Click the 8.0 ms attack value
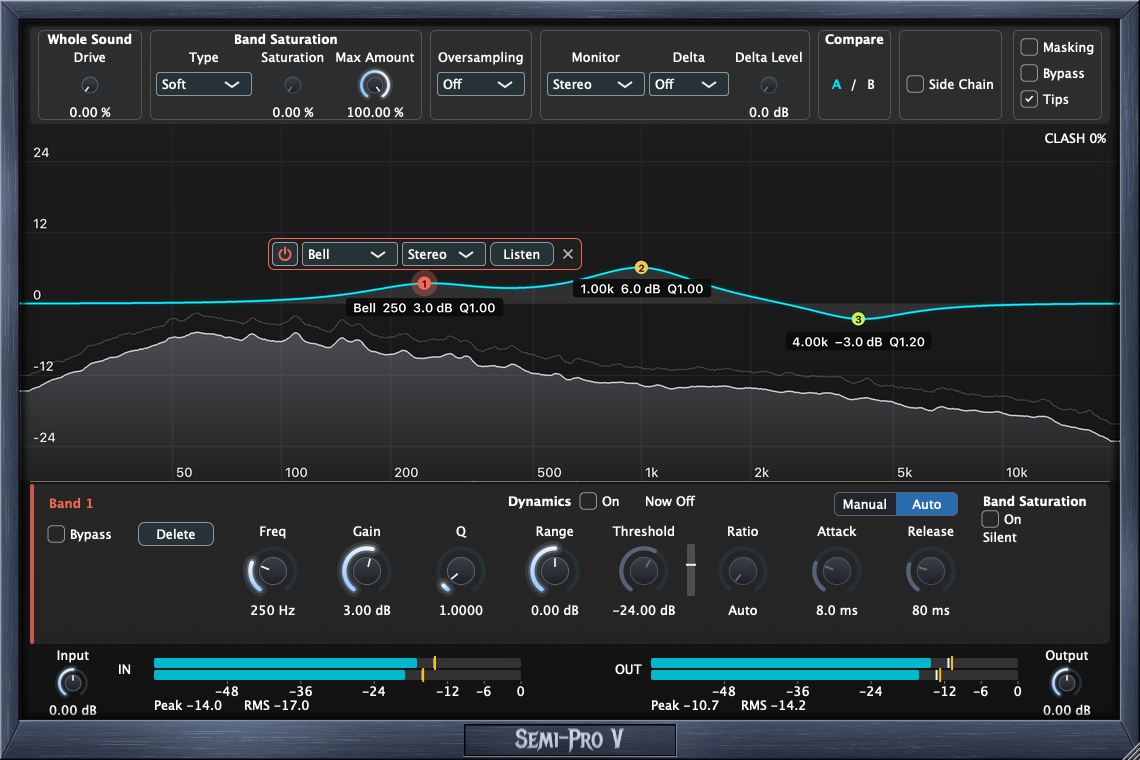The width and height of the screenshot is (1140, 760). pos(836,611)
